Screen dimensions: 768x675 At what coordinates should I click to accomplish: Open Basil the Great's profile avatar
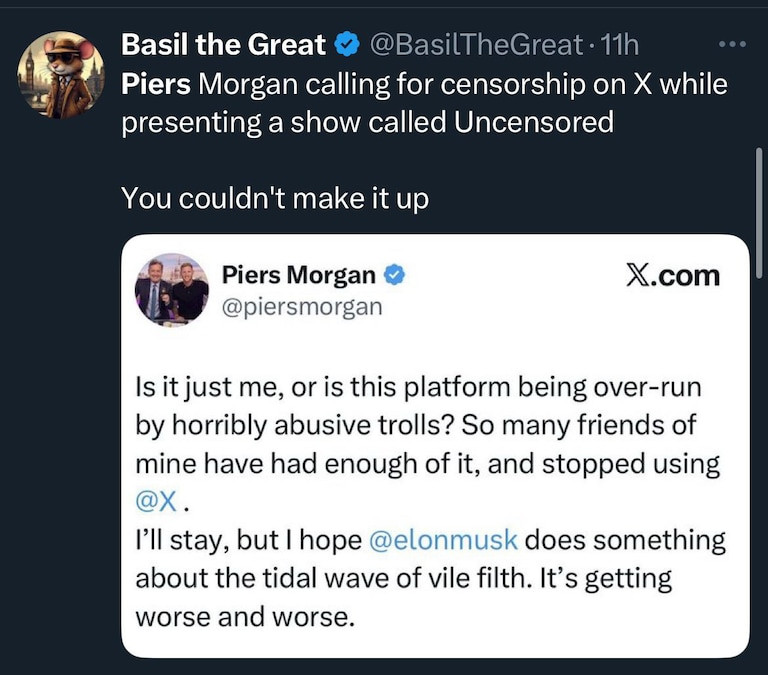(62, 74)
